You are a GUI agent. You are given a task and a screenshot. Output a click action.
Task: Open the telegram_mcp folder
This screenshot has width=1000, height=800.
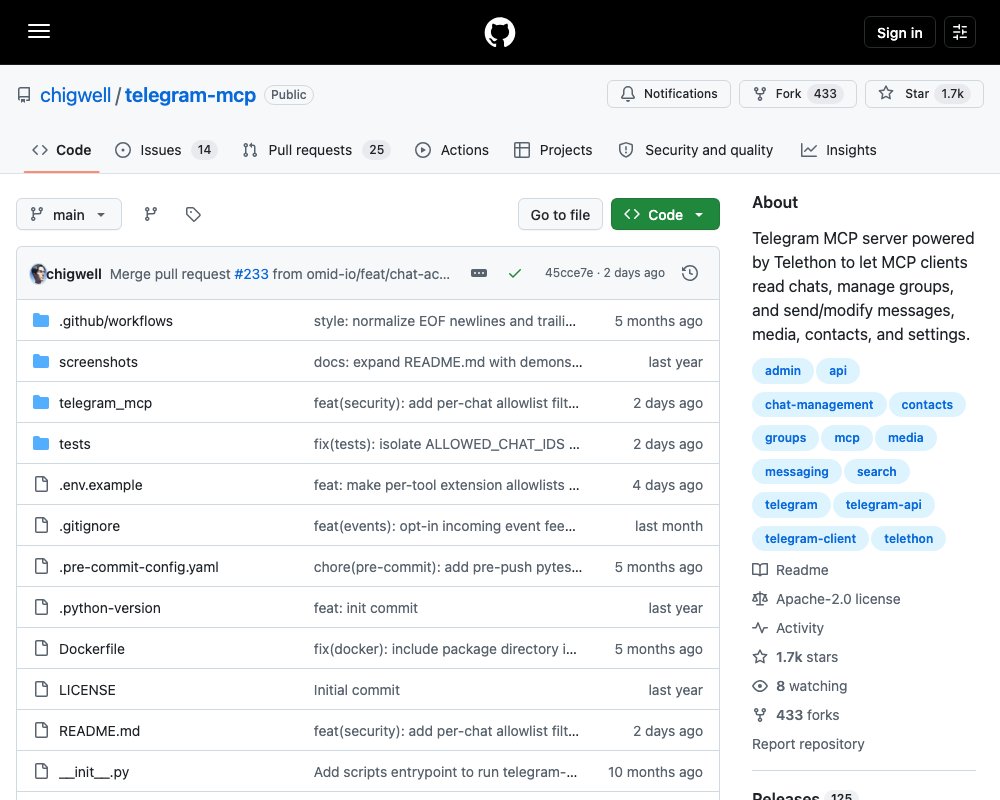coord(105,403)
